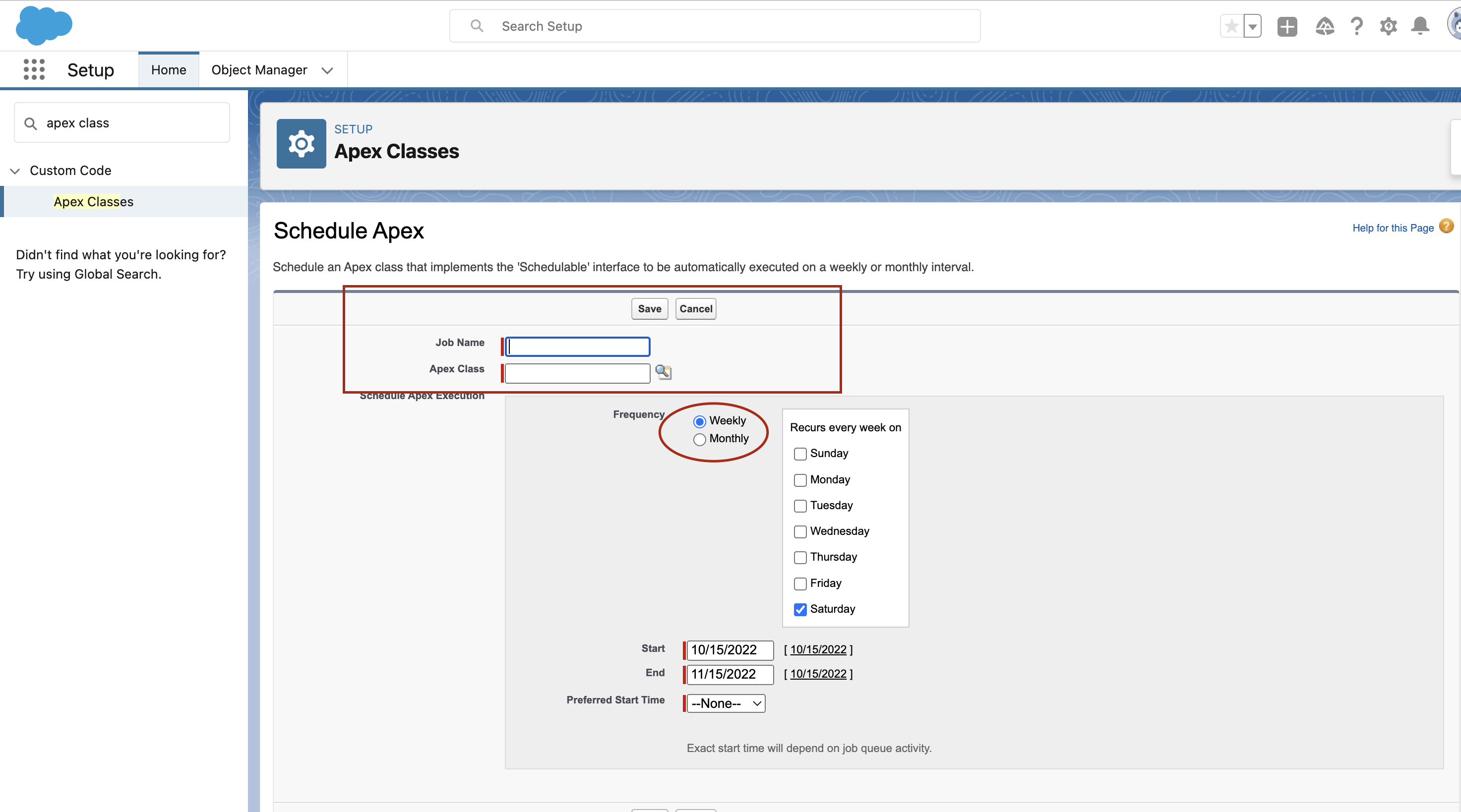Open the favorites list dropdown arrow

click(x=1252, y=26)
